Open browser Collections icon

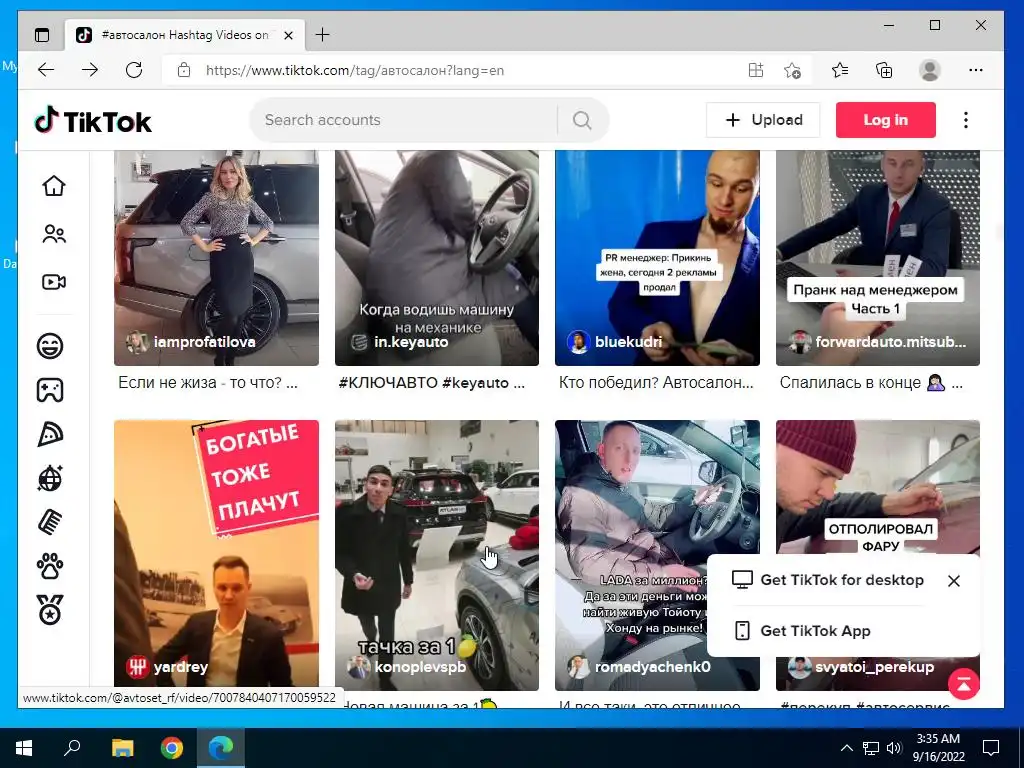point(884,70)
